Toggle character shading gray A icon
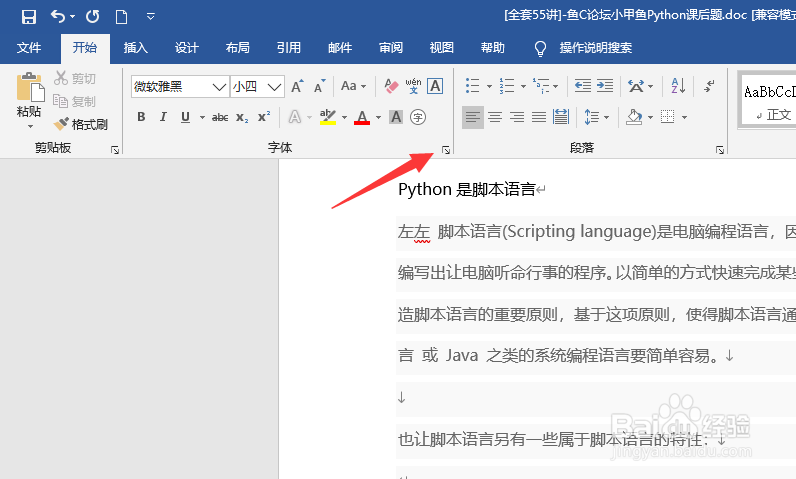The width and height of the screenshot is (796, 479). point(396,117)
